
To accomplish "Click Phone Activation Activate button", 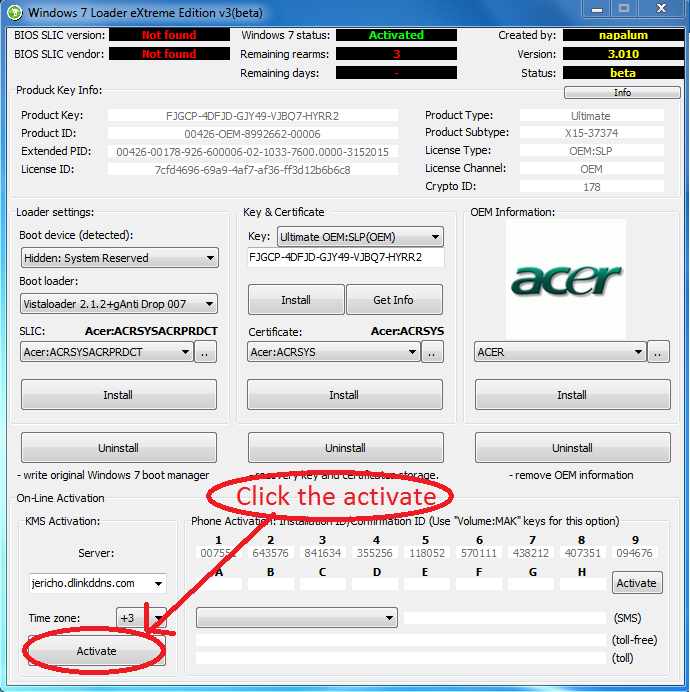I will (x=637, y=583).
